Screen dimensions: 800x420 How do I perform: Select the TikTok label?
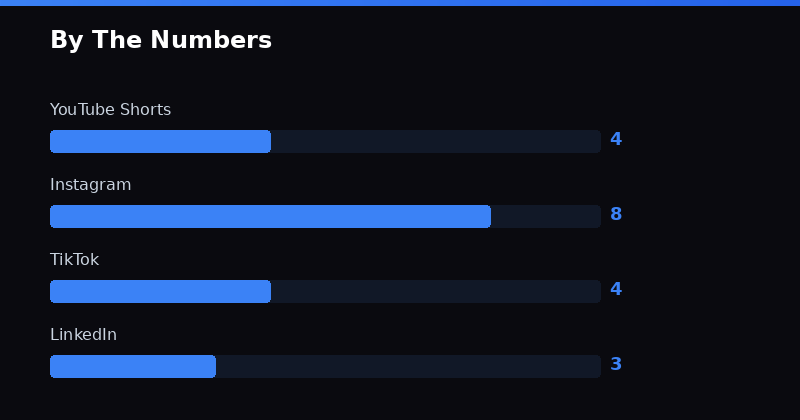click(x=74, y=260)
